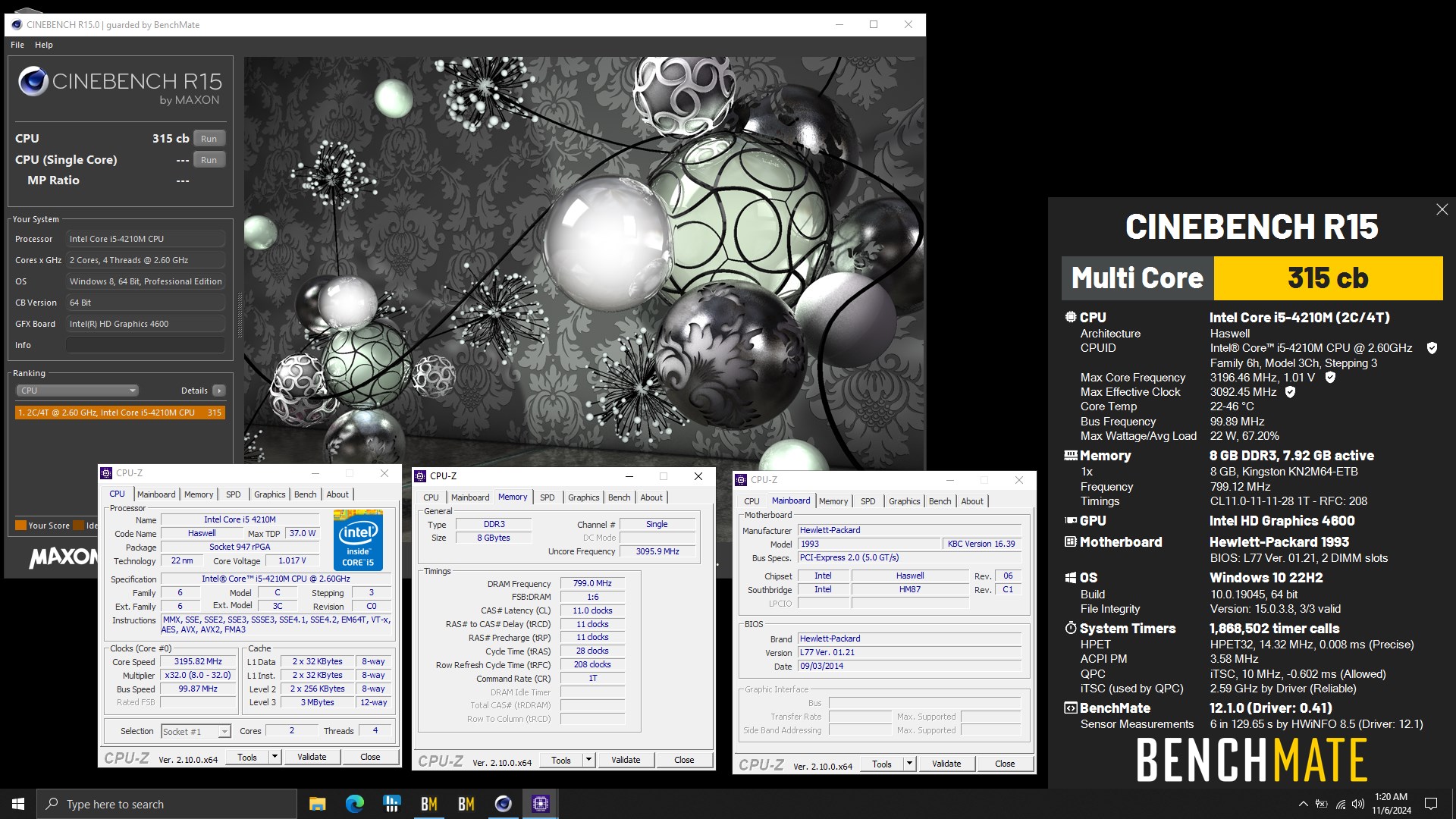Image resolution: width=1456 pixels, height=819 pixels.
Task: Click the CPU-Z icon in Memory window title
Action: click(420, 476)
